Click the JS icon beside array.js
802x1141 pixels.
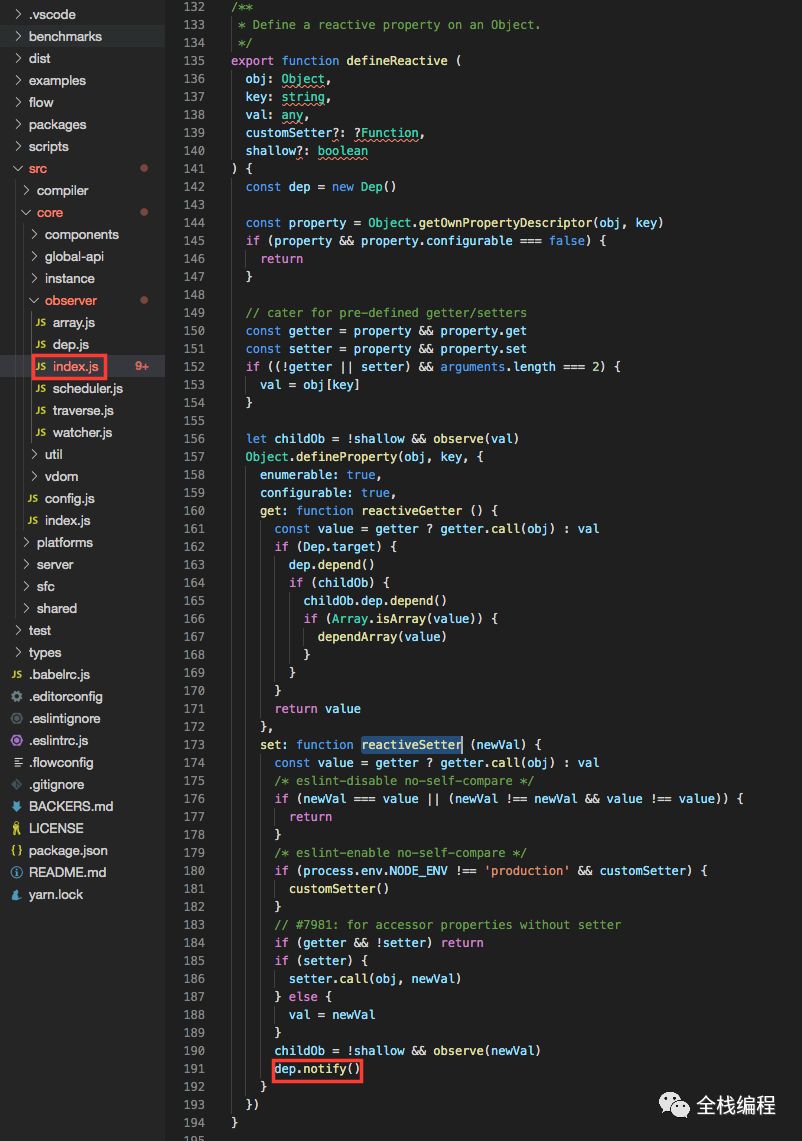pyautogui.click(x=41, y=322)
